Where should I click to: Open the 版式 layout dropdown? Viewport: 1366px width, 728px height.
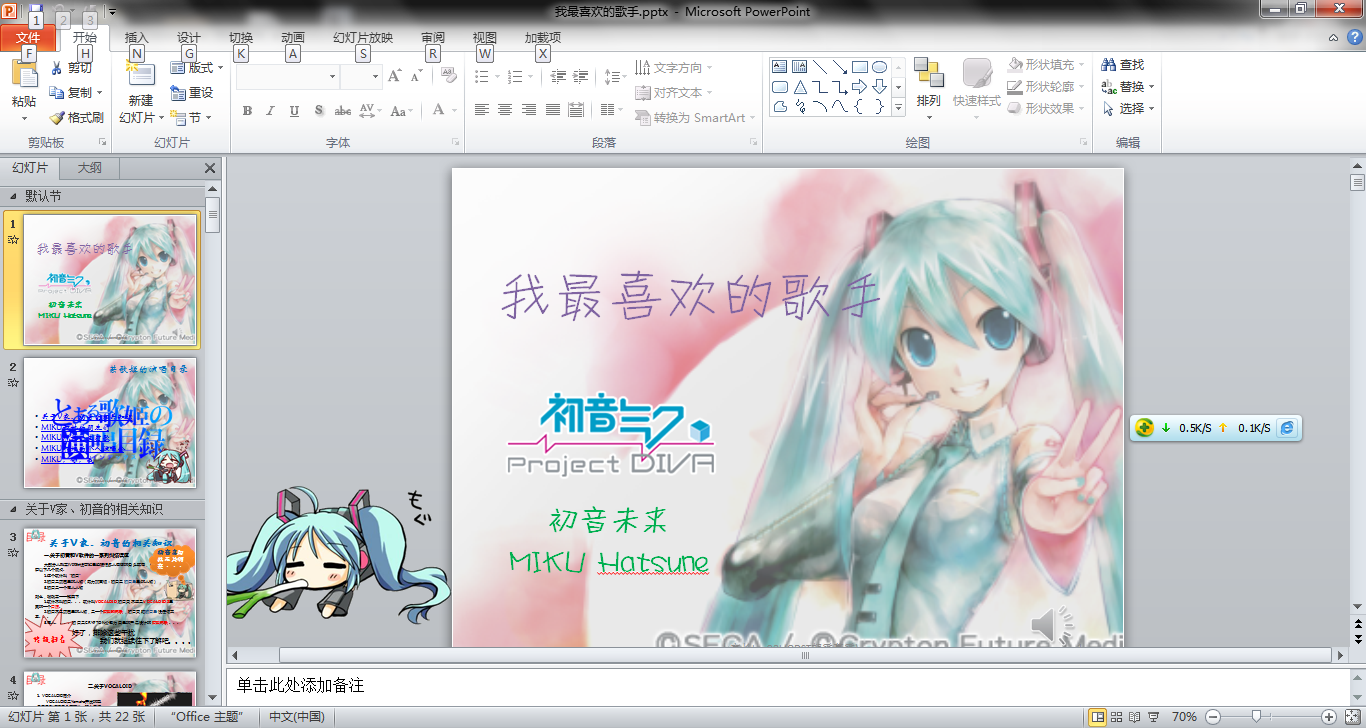pyautogui.click(x=197, y=68)
